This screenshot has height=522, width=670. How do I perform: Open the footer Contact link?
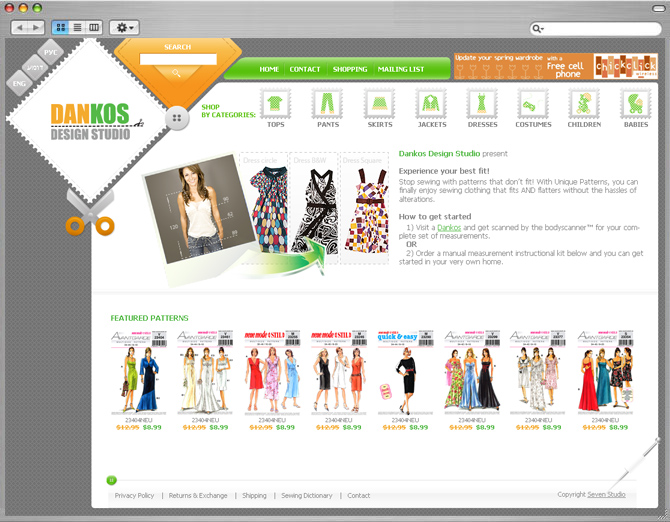pyautogui.click(x=359, y=496)
